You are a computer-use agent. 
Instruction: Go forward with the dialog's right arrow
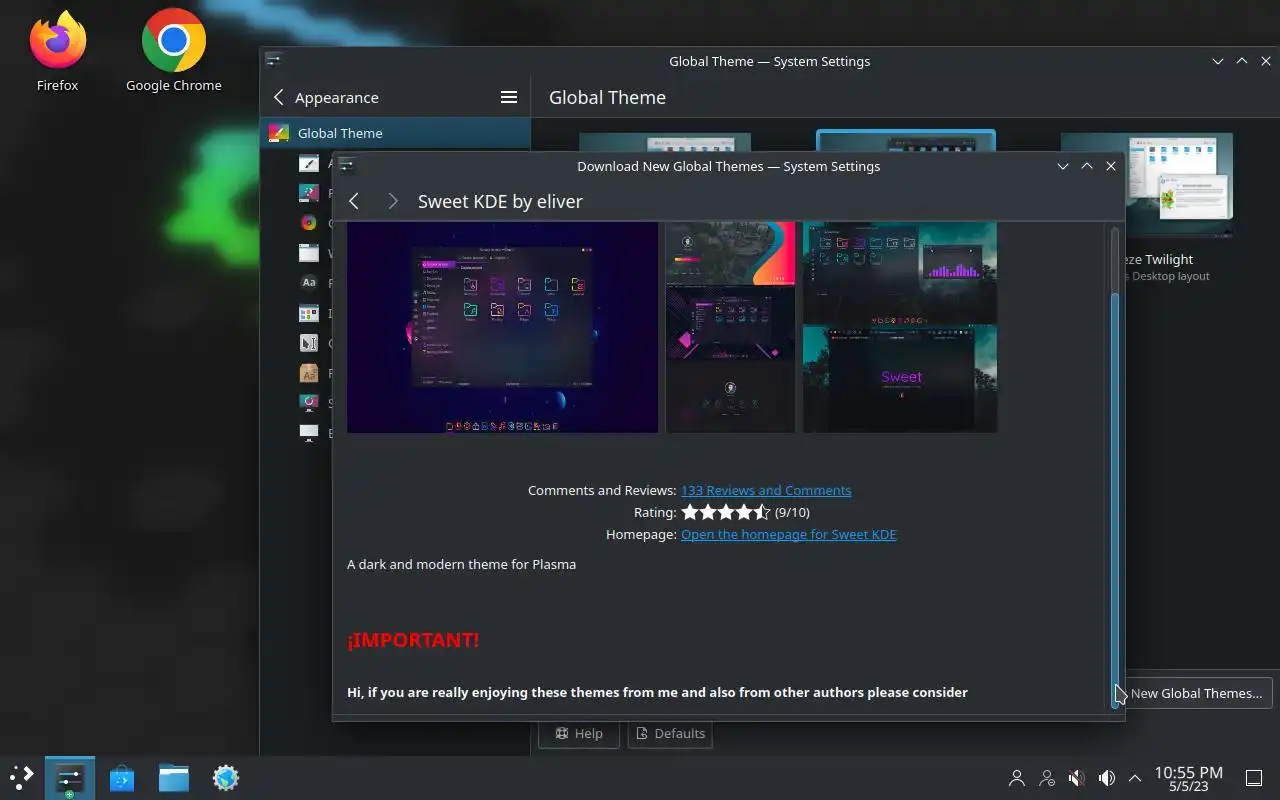[x=393, y=201]
